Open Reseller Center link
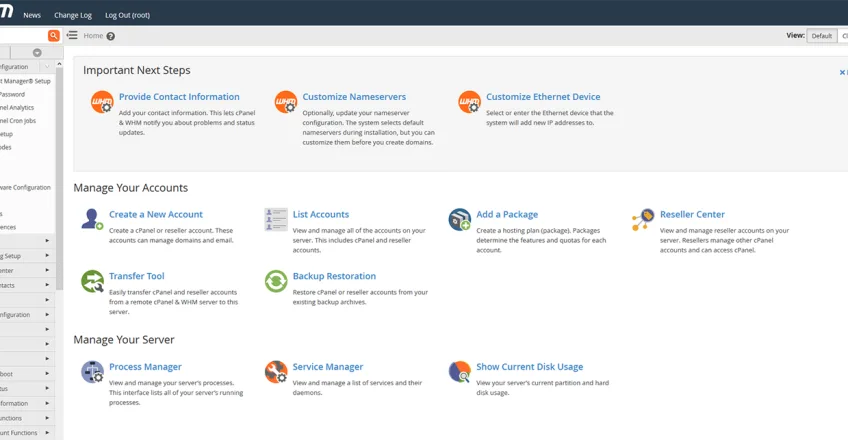Viewport: 848px width, 440px height. (x=692, y=215)
